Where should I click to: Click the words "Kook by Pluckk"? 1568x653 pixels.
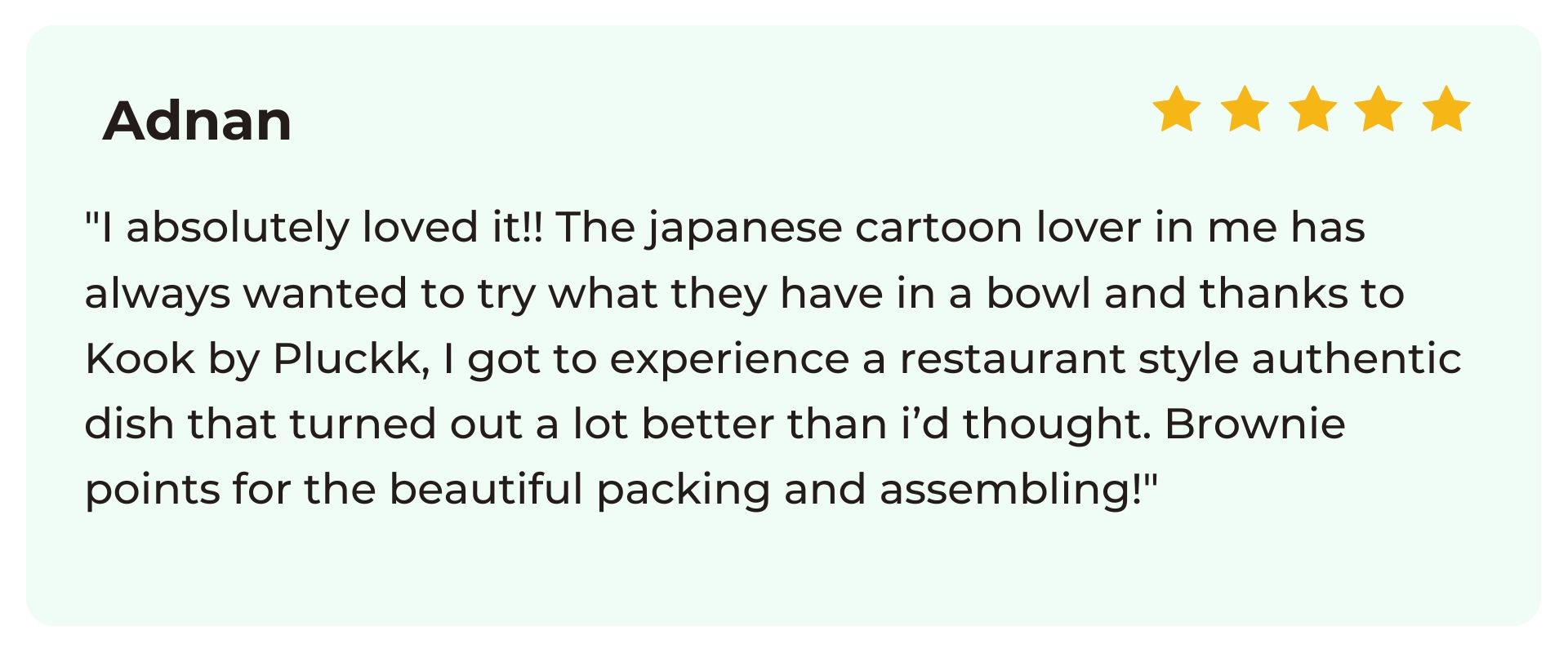(256, 359)
